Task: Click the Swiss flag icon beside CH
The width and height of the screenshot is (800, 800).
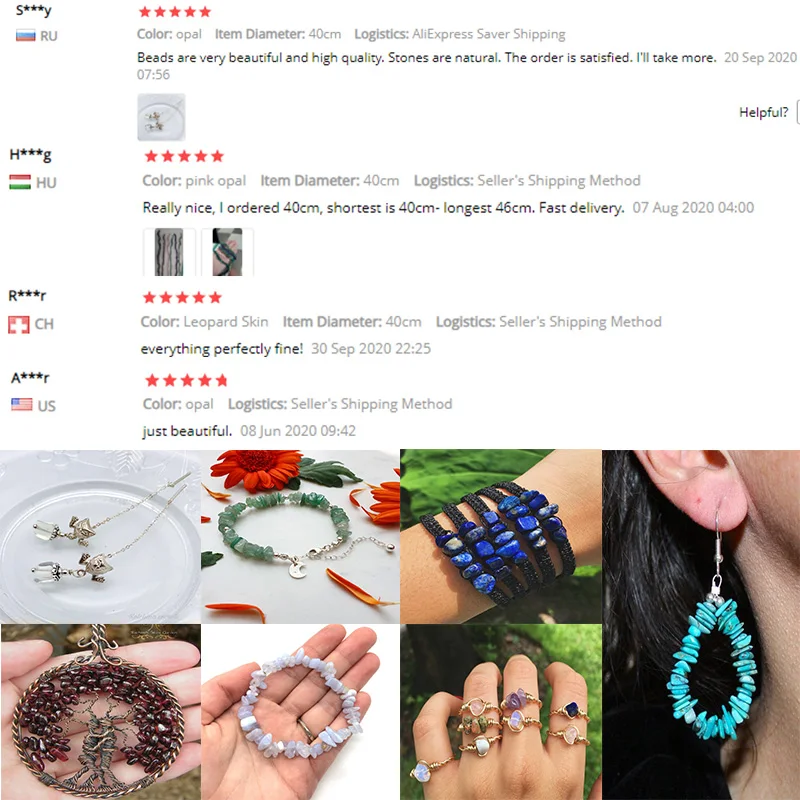Action: [19, 324]
